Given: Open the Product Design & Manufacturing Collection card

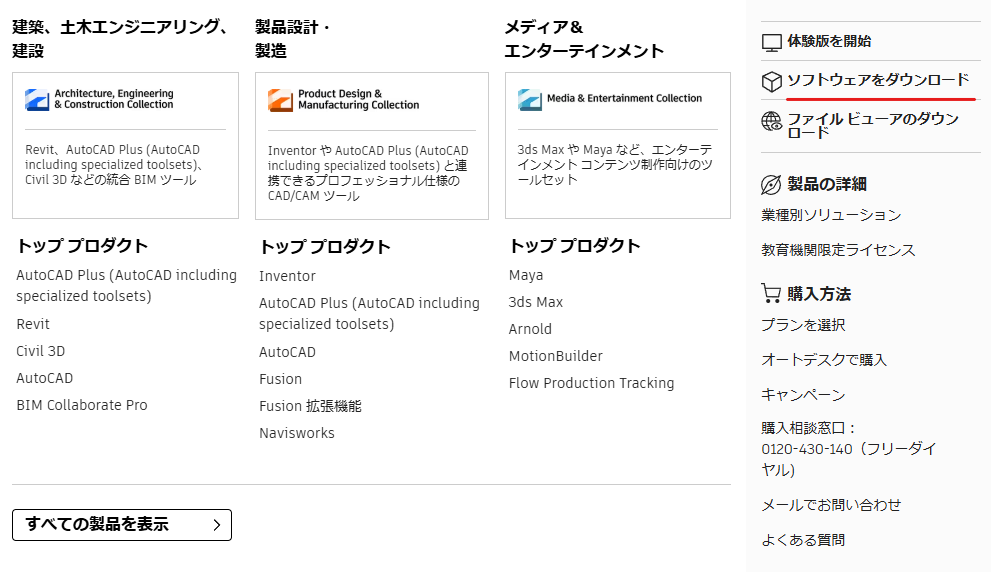Looking at the screenshot, I should [372, 146].
